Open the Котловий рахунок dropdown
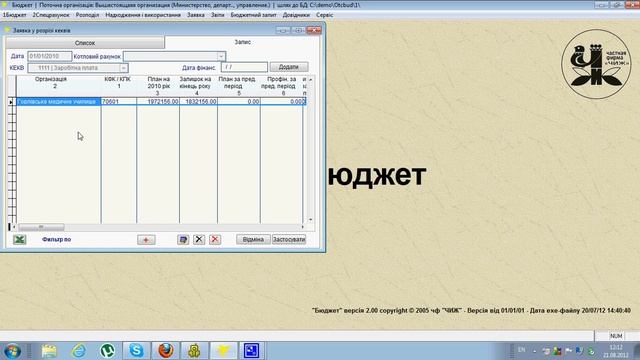Viewport: 640px width, 360px height. pos(221,56)
